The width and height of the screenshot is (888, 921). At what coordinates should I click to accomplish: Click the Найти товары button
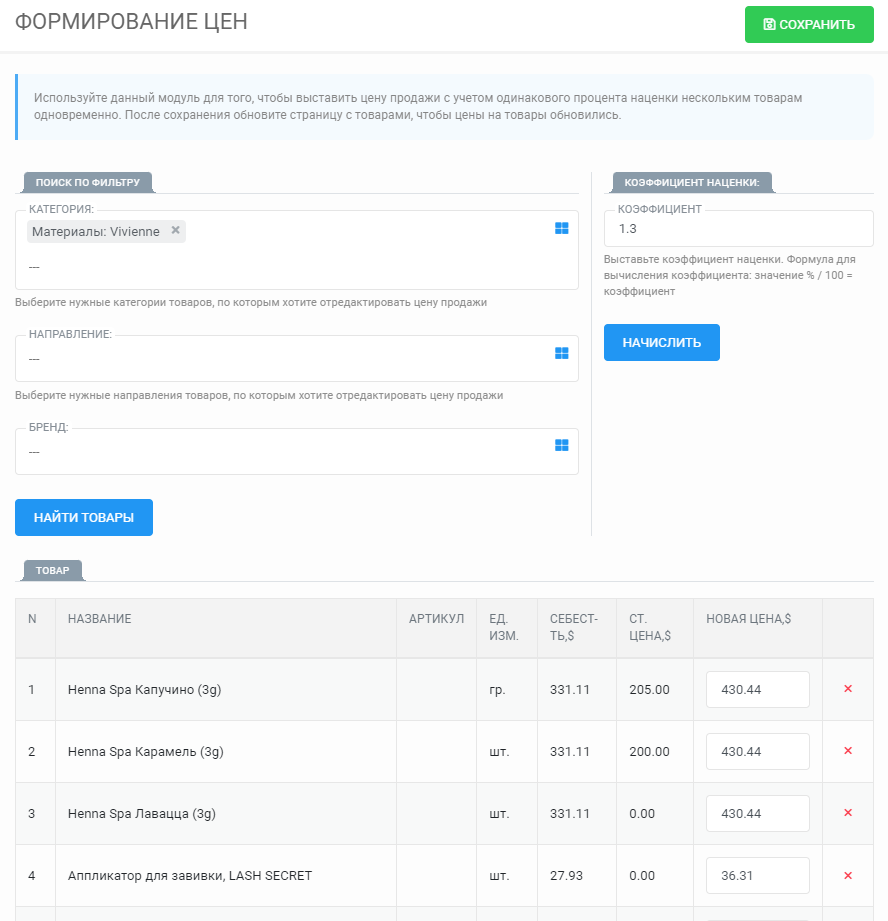coord(84,517)
